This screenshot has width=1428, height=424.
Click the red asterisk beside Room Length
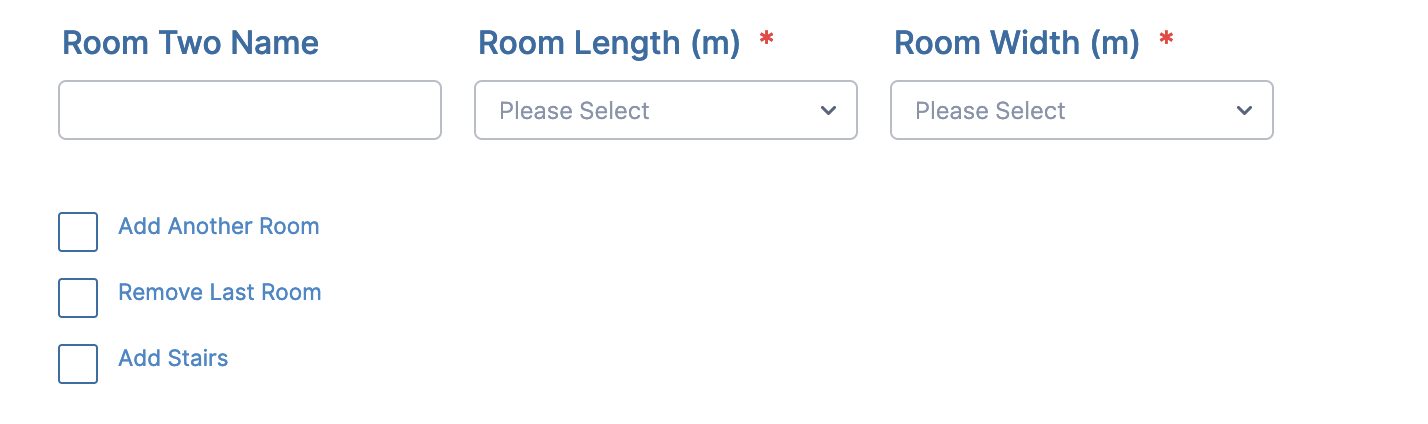(x=767, y=40)
